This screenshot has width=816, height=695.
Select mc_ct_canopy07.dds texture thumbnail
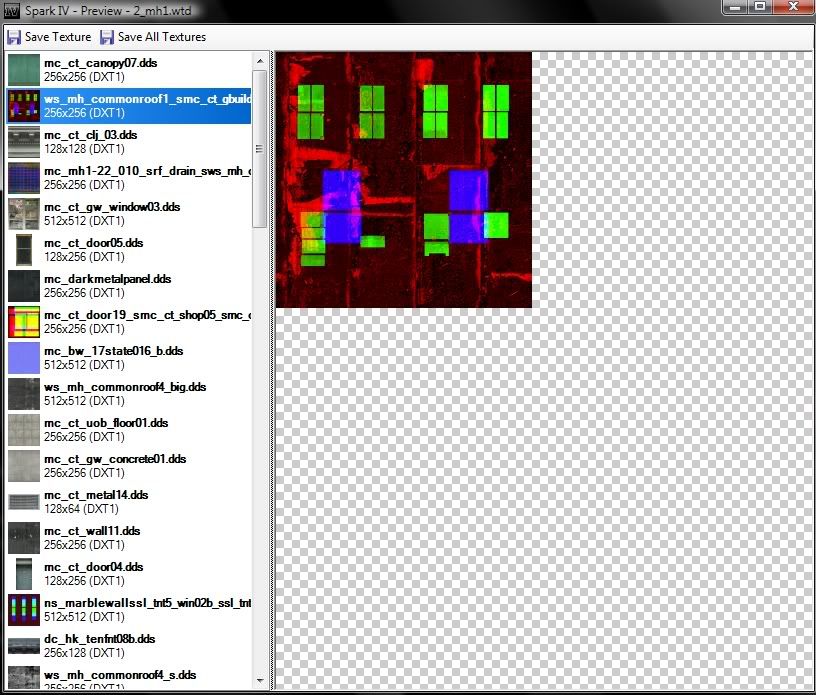pos(24,70)
